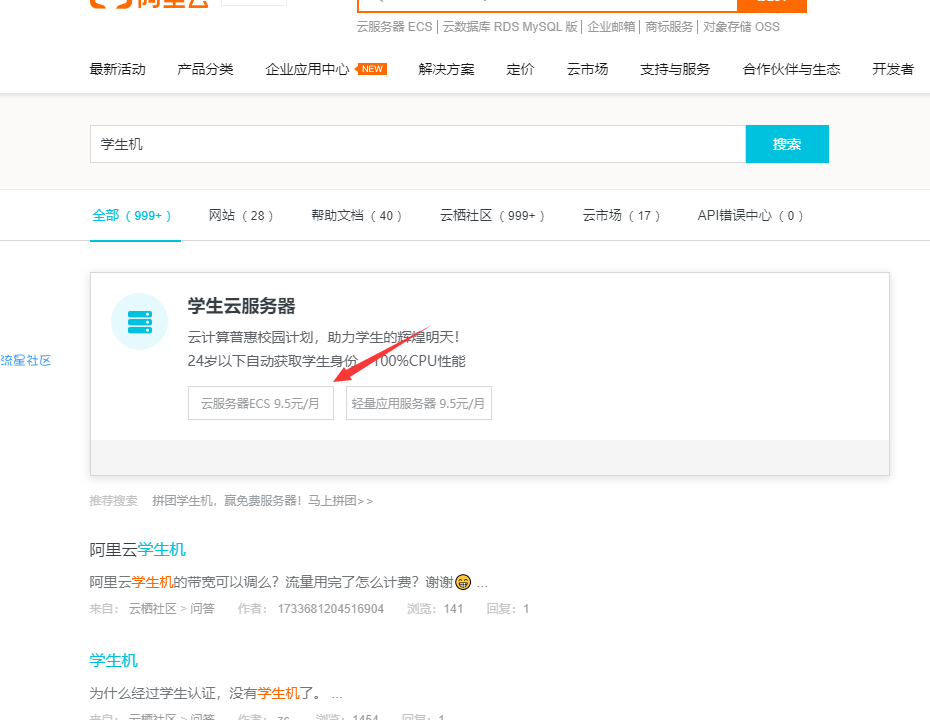Click the 云数据库 RDS MySQL 版 link

click(510, 27)
